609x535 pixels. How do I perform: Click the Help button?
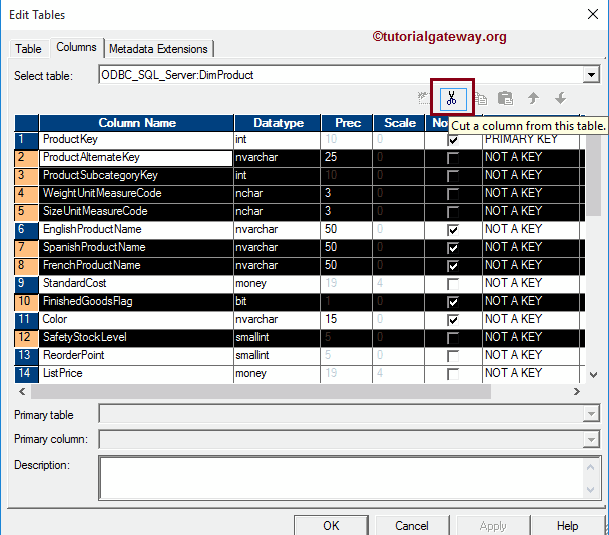click(567, 525)
